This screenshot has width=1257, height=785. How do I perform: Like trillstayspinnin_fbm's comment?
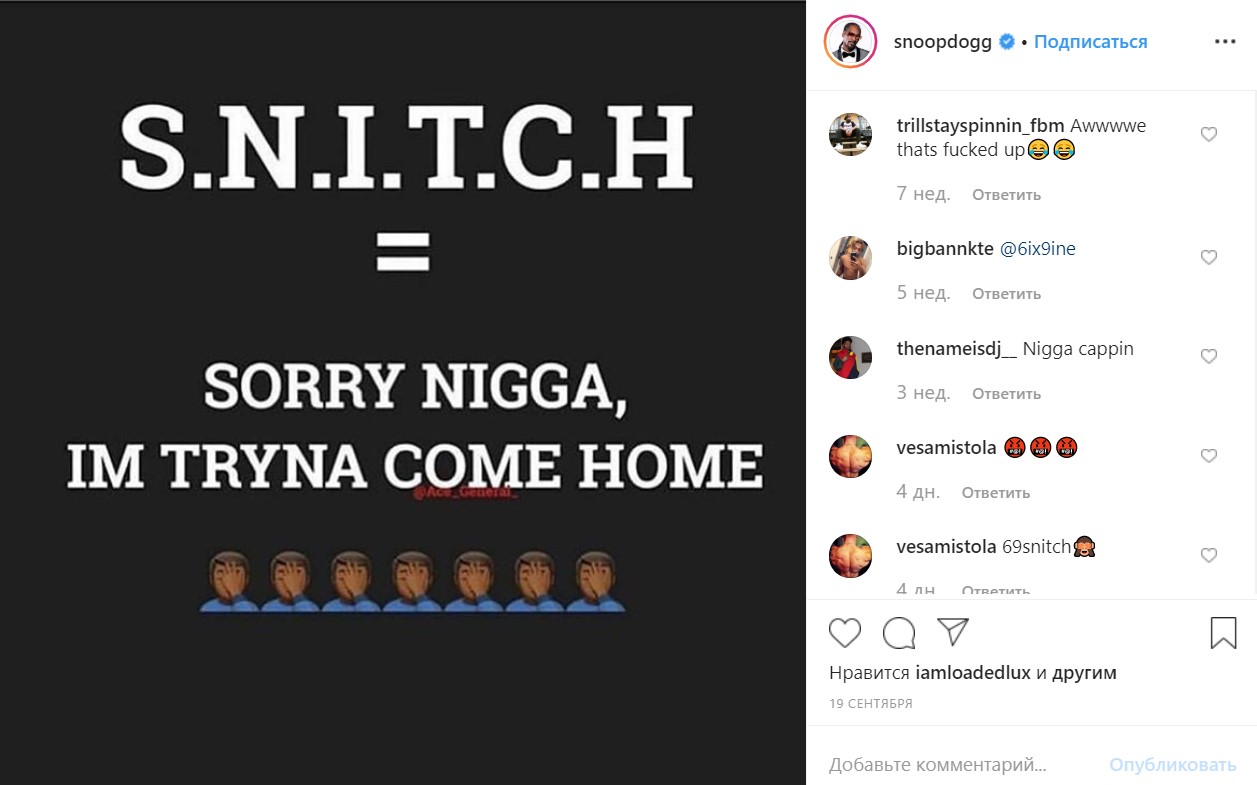pyautogui.click(x=1208, y=135)
